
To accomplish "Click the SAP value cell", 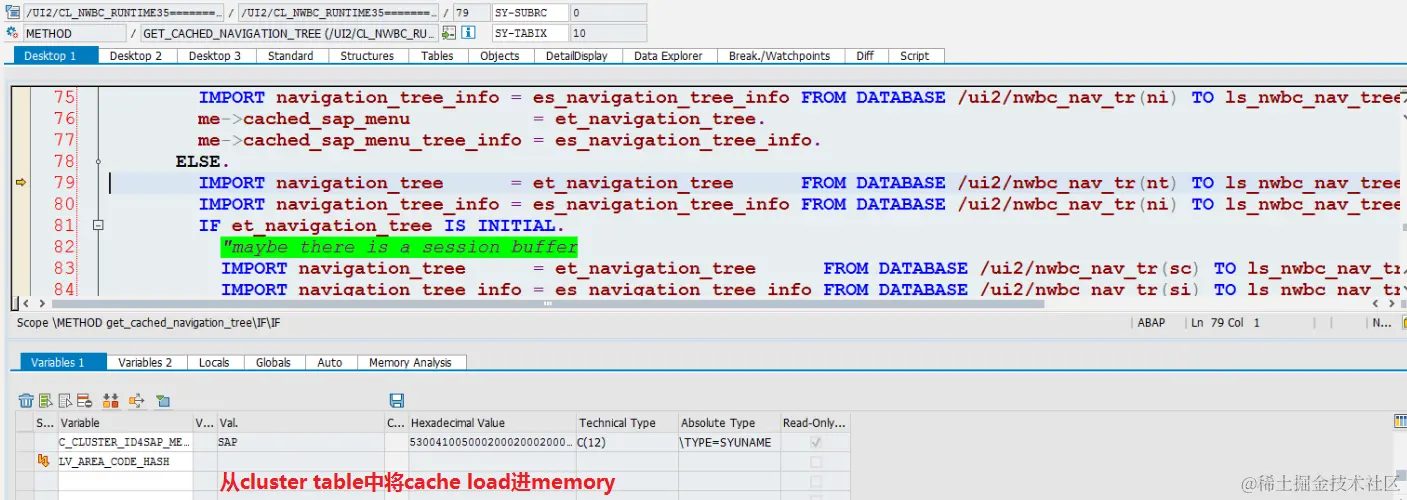I will click(x=300, y=442).
